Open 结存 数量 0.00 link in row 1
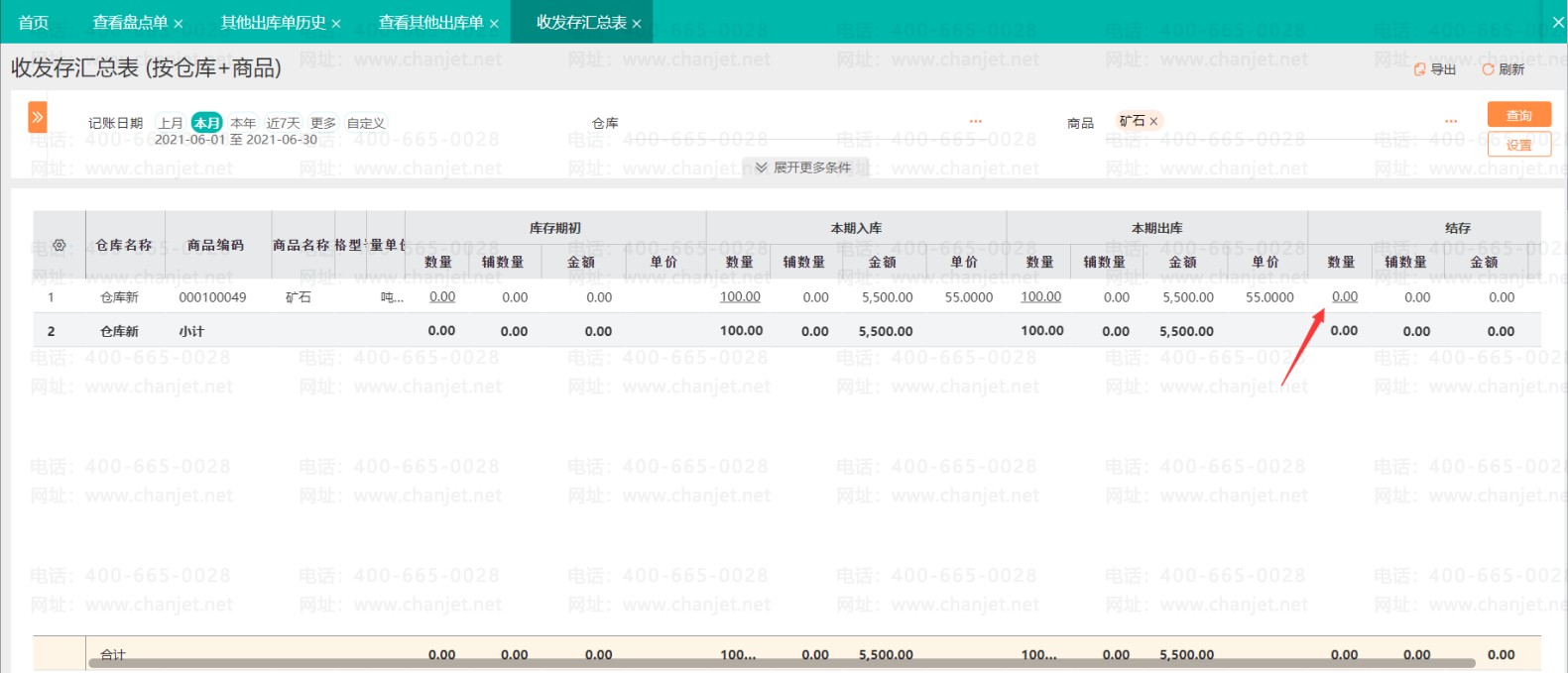1568x673 pixels. click(x=1345, y=296)
